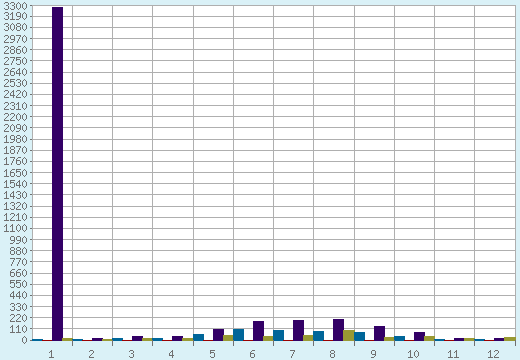The height and width of the screenshot is (360, 520).
Task: Select the olive bar in group 8
Action: click(349, 335)
